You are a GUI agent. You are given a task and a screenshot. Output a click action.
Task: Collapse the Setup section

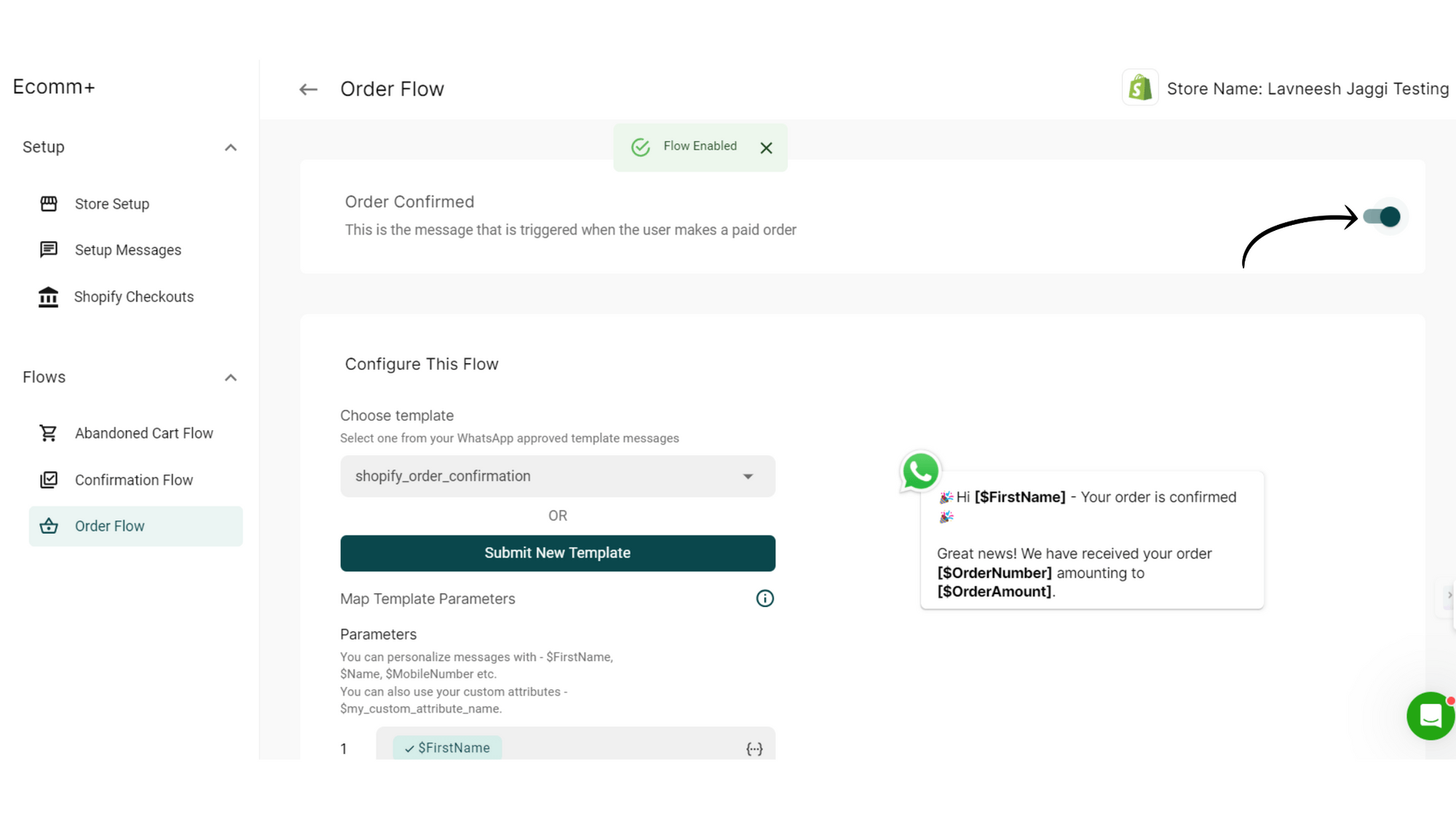(x=231, y=147)
